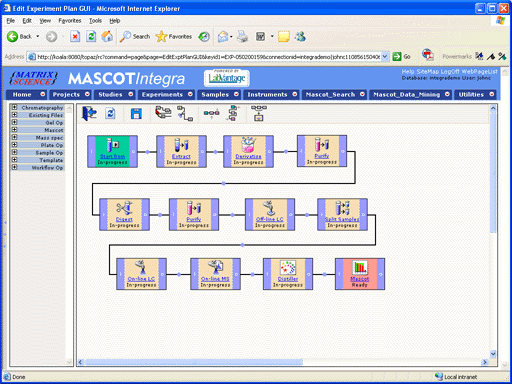
Task: Click the Off-line LC node icon
Action: pyautogui.click(x=270, y=208)
